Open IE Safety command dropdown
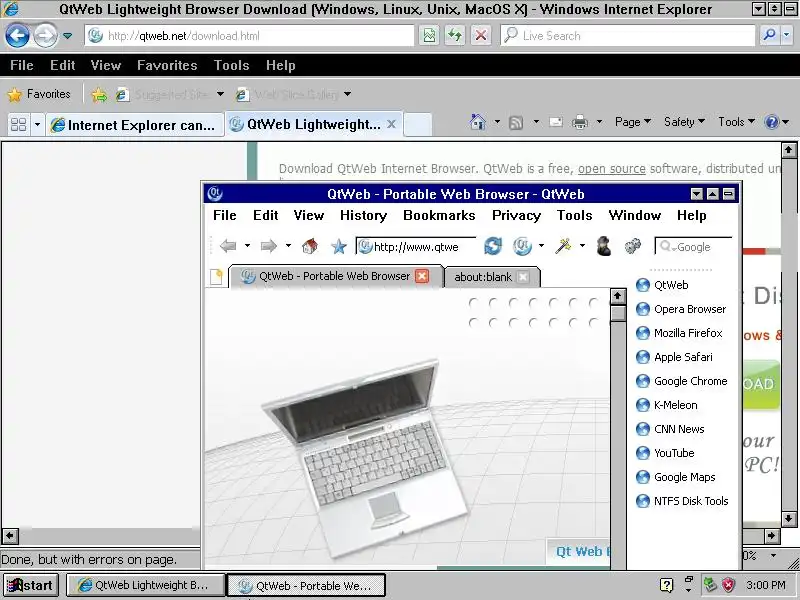The height and width of the screenshot is (600, 800). [684, 122]
